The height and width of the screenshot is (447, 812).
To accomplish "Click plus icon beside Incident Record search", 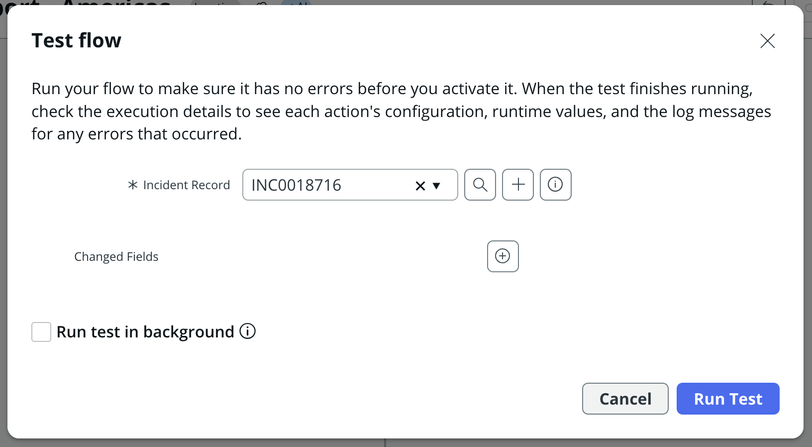I will (517, 185).
